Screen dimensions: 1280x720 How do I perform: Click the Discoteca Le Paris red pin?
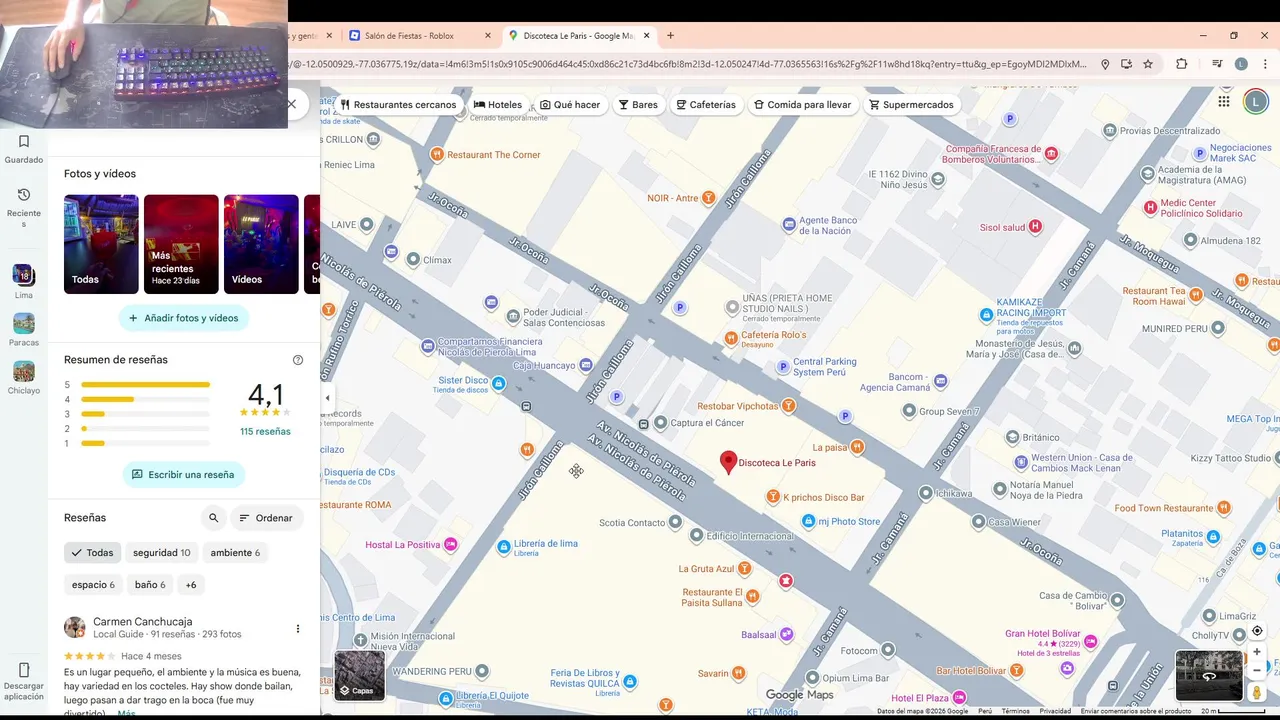(x=729, y=462)
